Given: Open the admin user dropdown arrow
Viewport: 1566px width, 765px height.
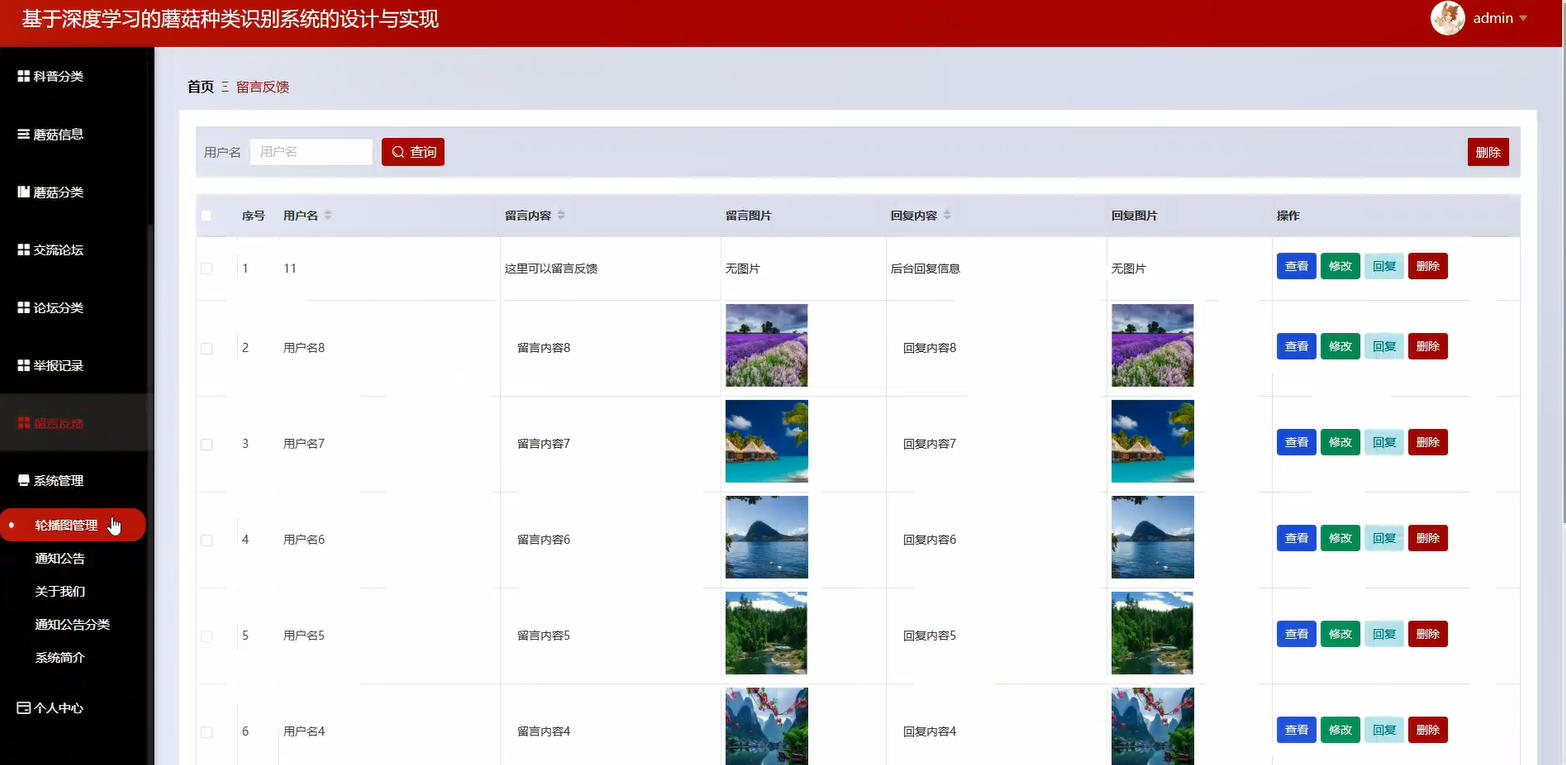Looking at the screenshot, I should click(x=1523, y=18).
